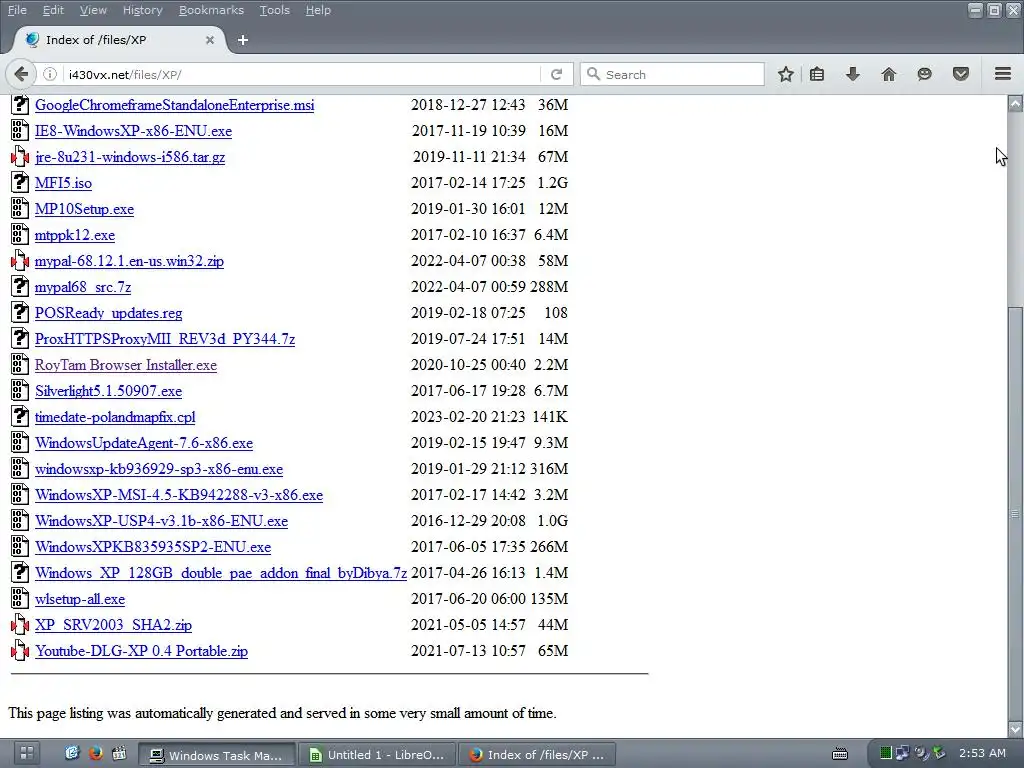
Task: Click the mtppk12.exe link
Action: tap(74, 234)
